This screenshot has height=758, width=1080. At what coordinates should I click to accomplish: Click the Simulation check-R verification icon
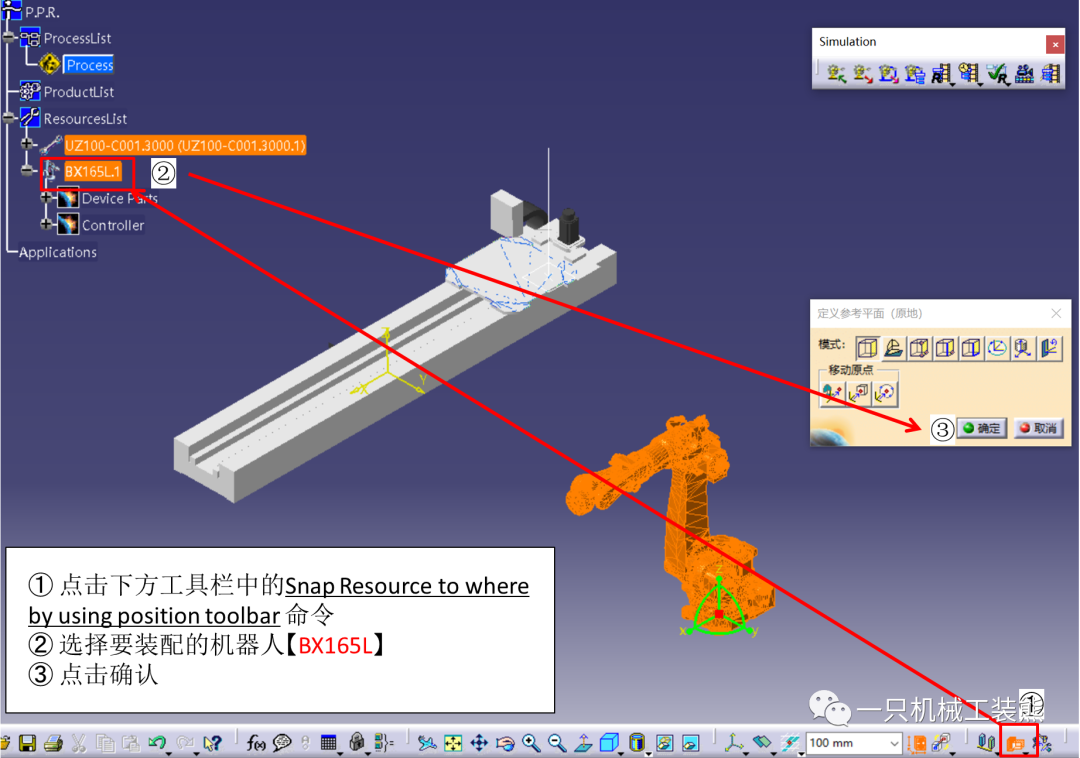tap(997, 74)
